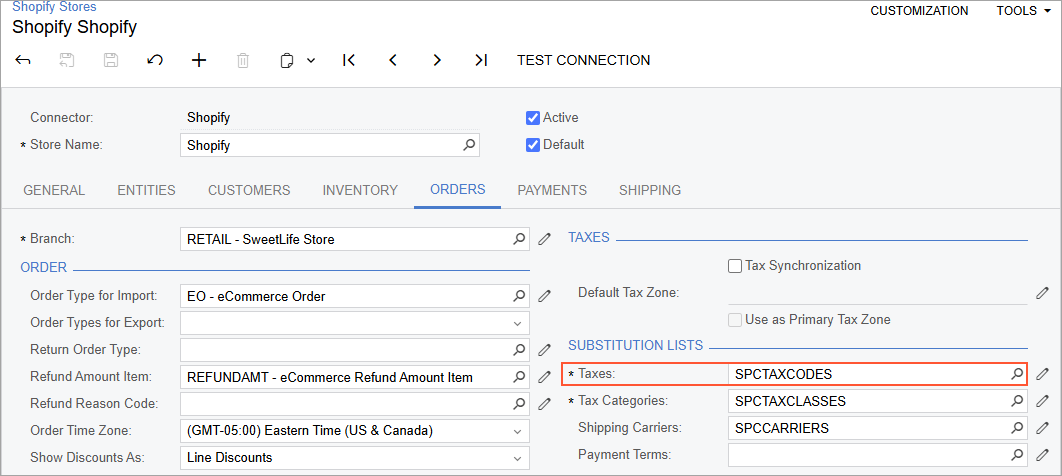
Task: Enable Tax Synchronization checkbox
Action: pyautogui.click(x=734, y=266)
